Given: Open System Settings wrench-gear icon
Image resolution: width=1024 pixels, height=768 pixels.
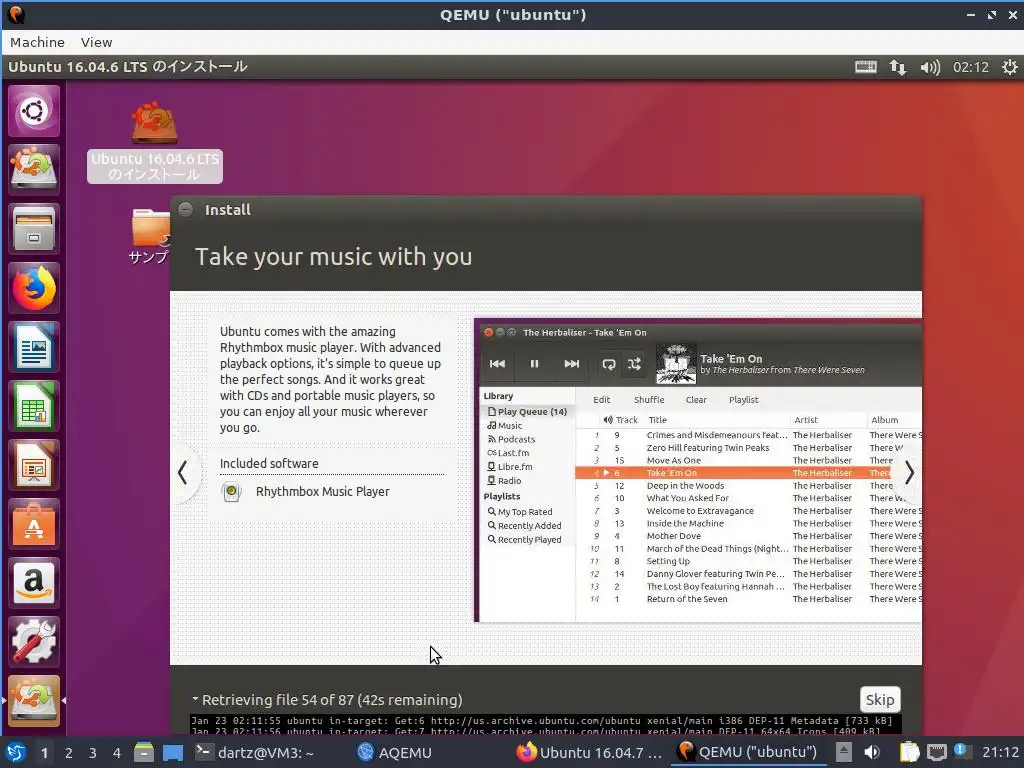Looking at the screenshot, I should pyautogui.click(x=34, y=642).
